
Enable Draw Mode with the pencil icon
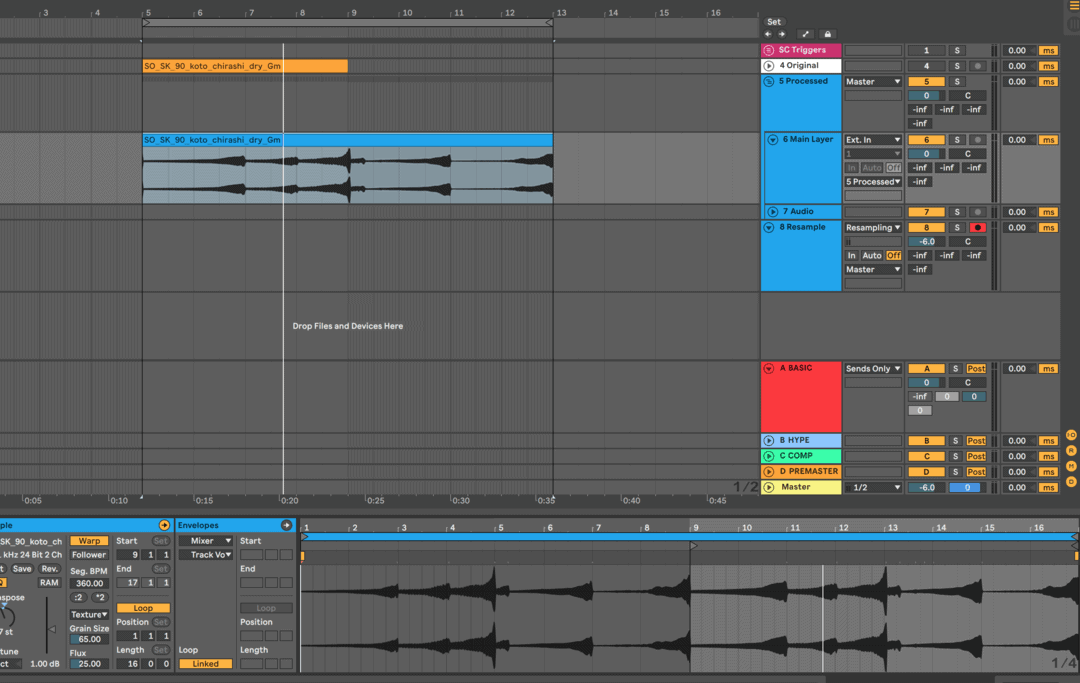(x=806, y=33)
